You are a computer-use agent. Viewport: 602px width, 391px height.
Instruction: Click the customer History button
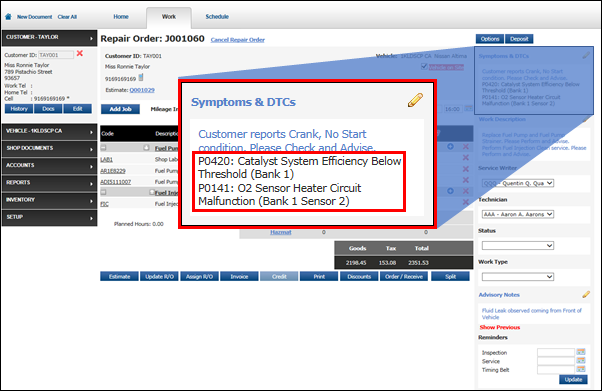point(19,109)
